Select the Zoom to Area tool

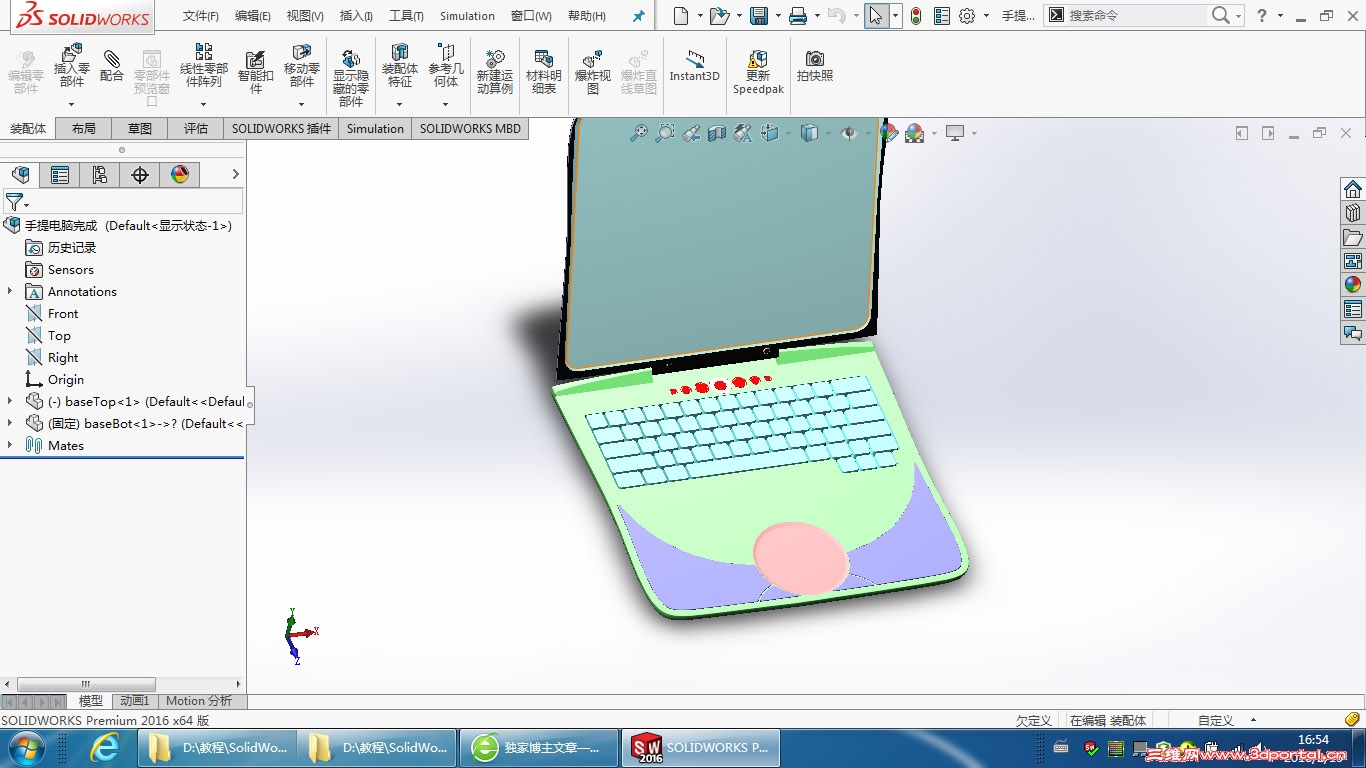664,133
